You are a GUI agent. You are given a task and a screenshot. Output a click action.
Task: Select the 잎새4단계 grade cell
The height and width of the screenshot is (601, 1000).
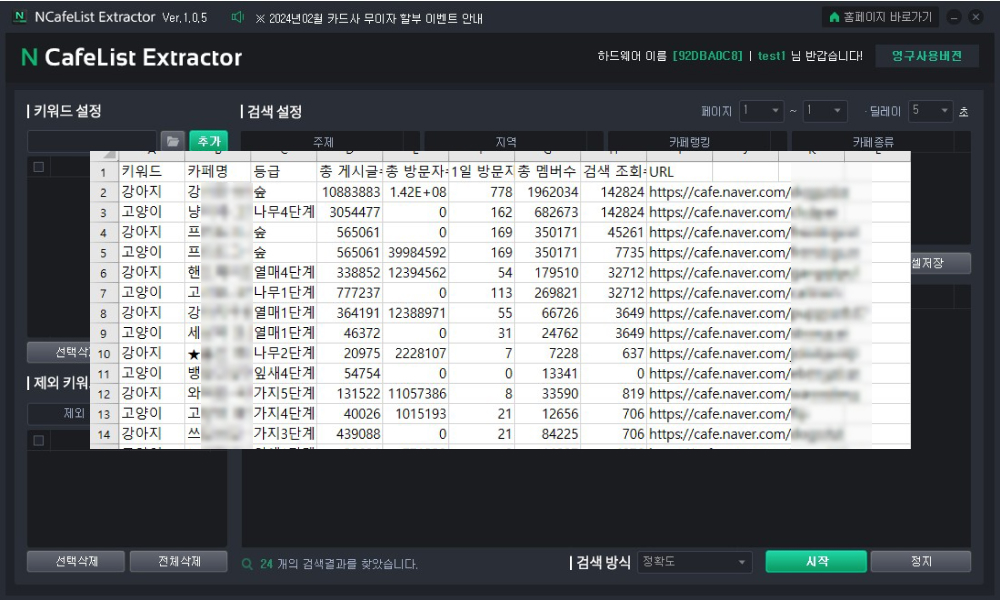click(x=284, y=373)
